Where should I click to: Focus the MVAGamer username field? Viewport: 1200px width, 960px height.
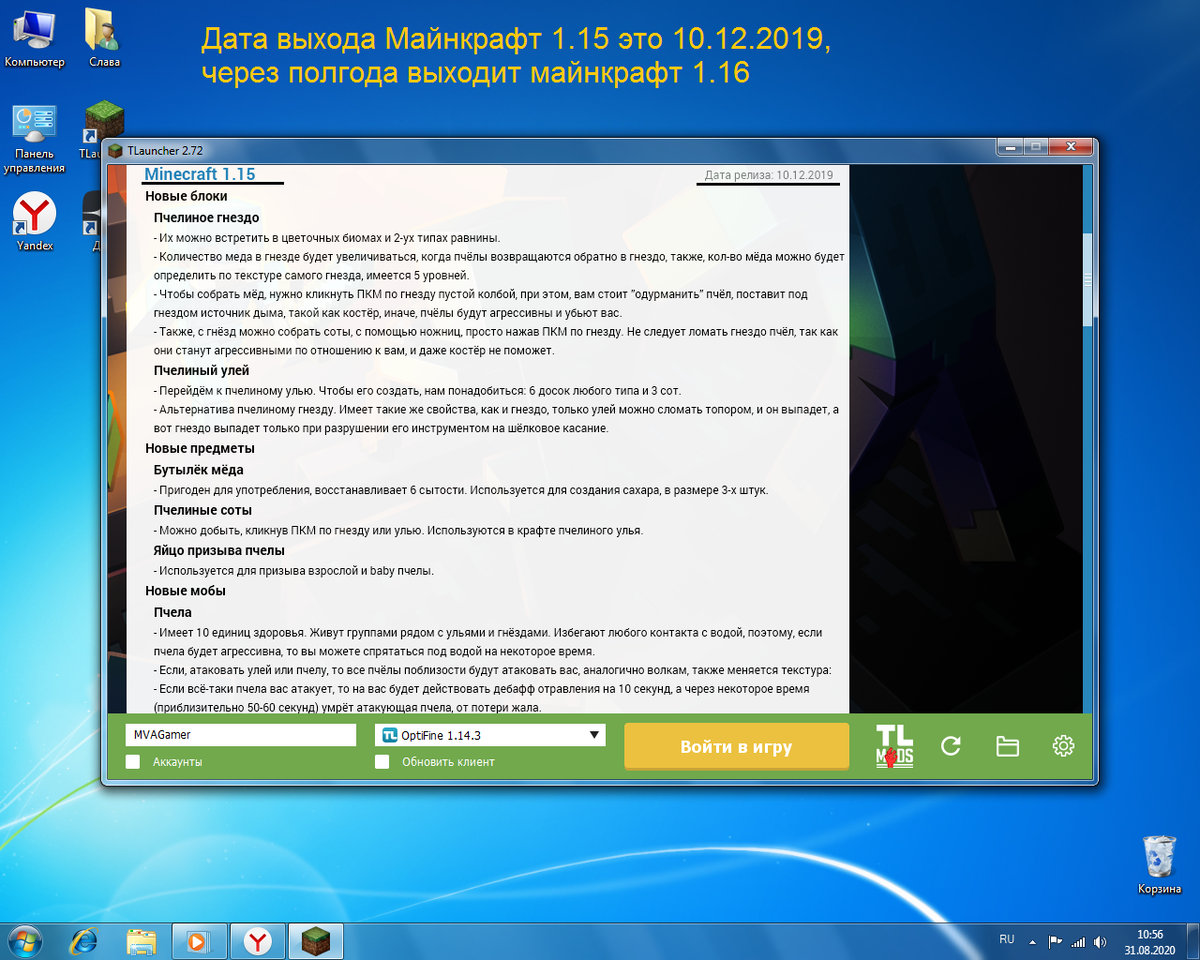pyautogui.click(x=240, y=735)
